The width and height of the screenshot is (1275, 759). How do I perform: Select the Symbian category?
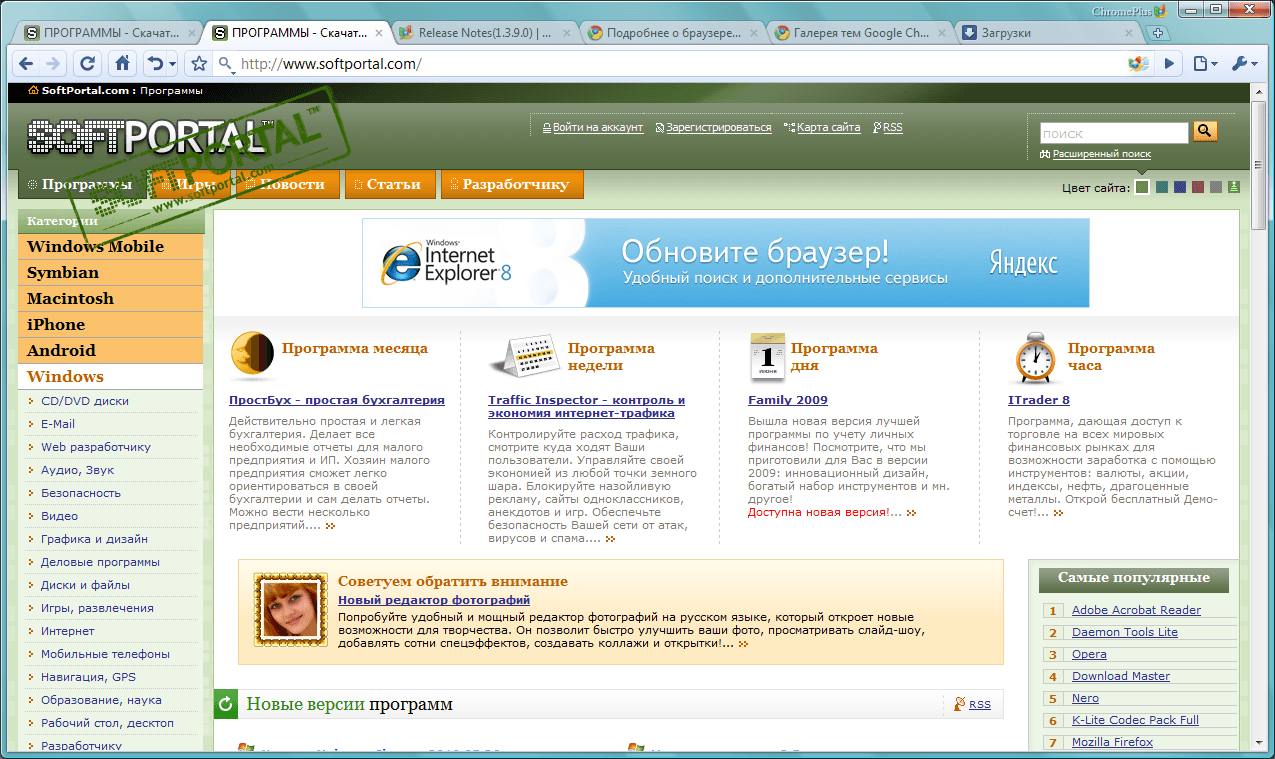click(x=110, y=273)
